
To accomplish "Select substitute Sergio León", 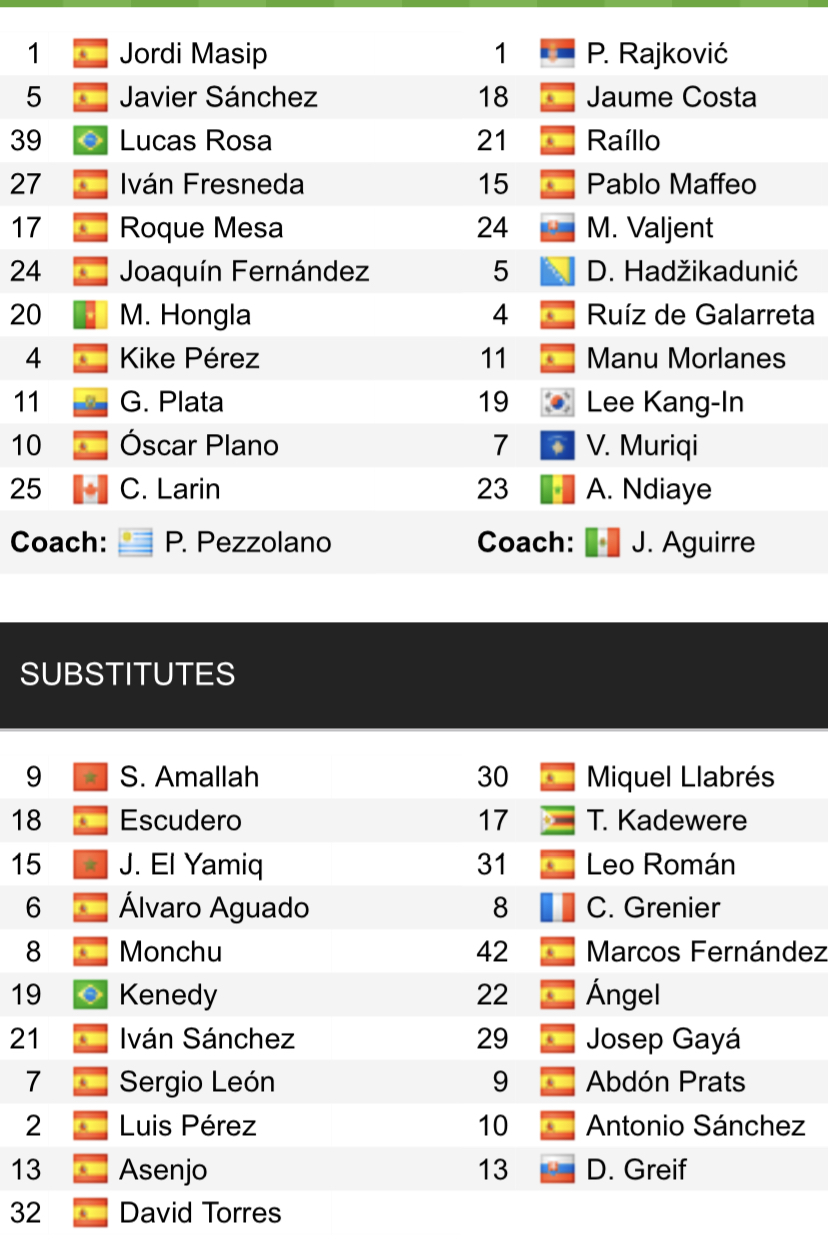I will coord(197,1082).
